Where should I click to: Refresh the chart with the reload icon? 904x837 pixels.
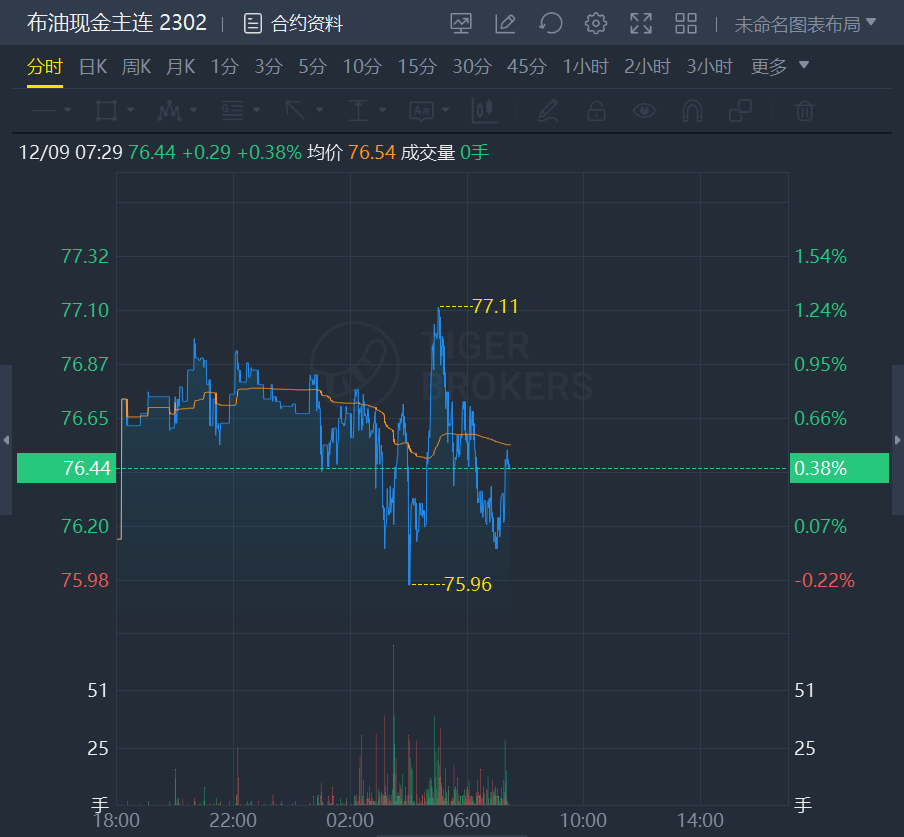pyautogui.click(x=550, y=23)
